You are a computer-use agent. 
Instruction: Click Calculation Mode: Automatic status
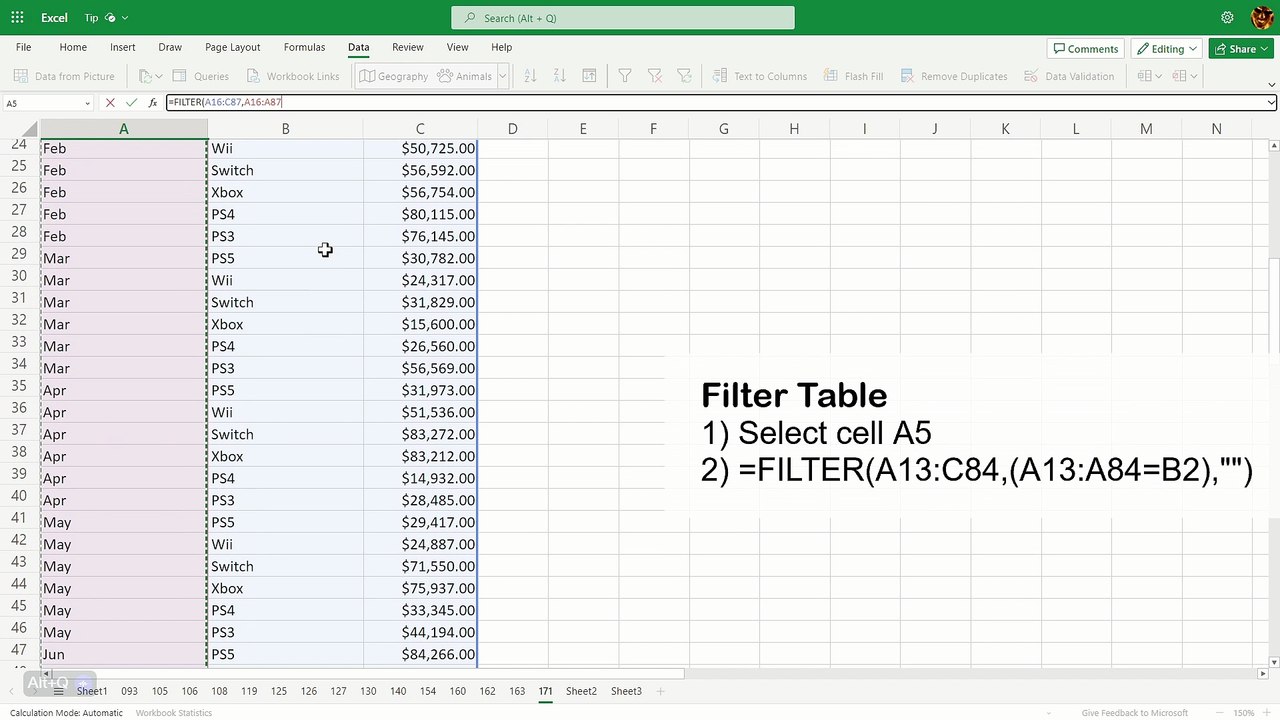[x=66, y=713]
